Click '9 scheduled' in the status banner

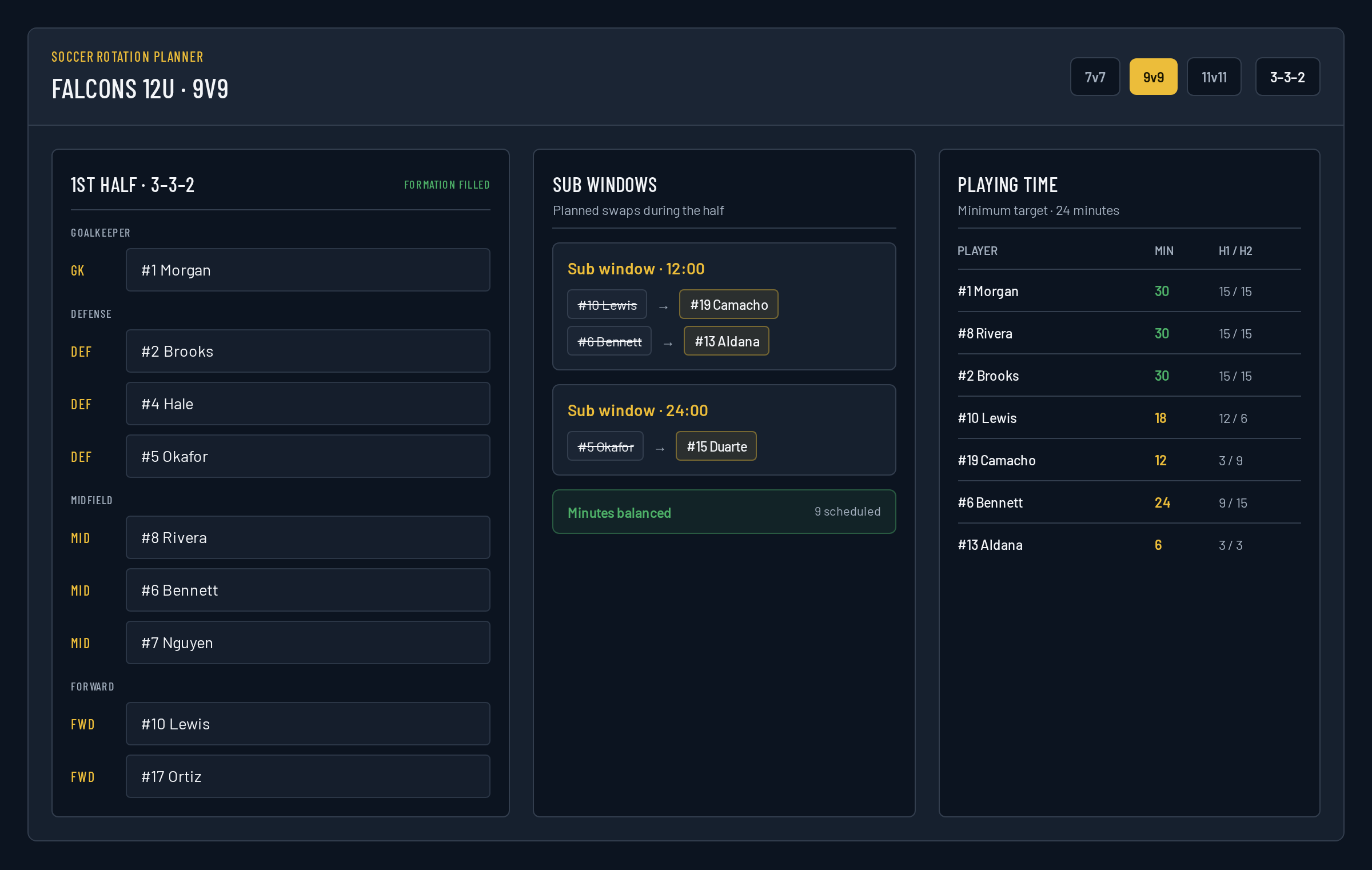847,512
